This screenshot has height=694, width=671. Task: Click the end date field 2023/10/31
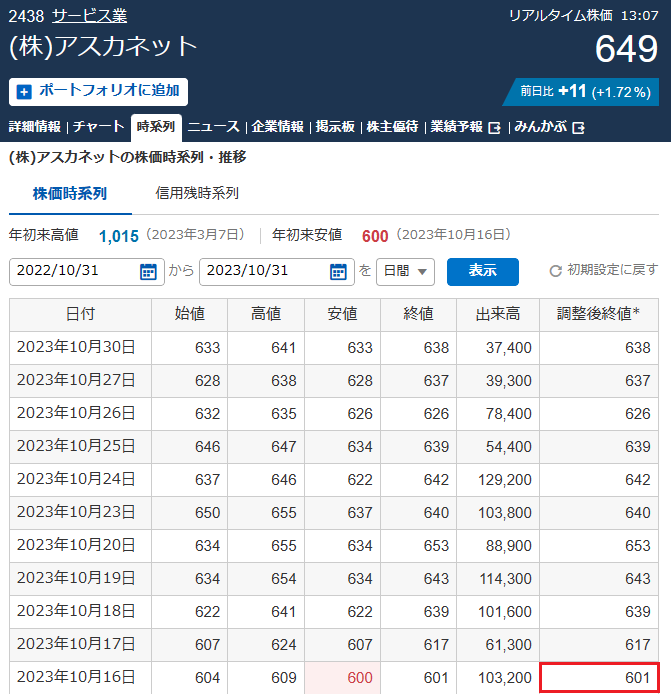pos(265,271)
